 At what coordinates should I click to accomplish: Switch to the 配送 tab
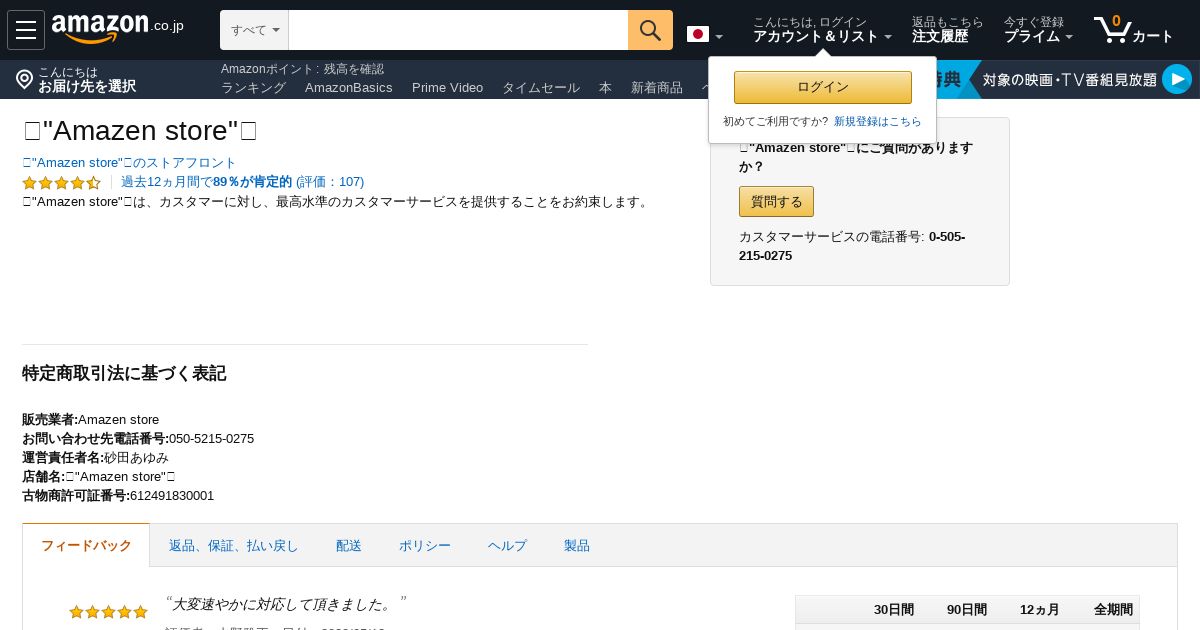pos(349,545)
